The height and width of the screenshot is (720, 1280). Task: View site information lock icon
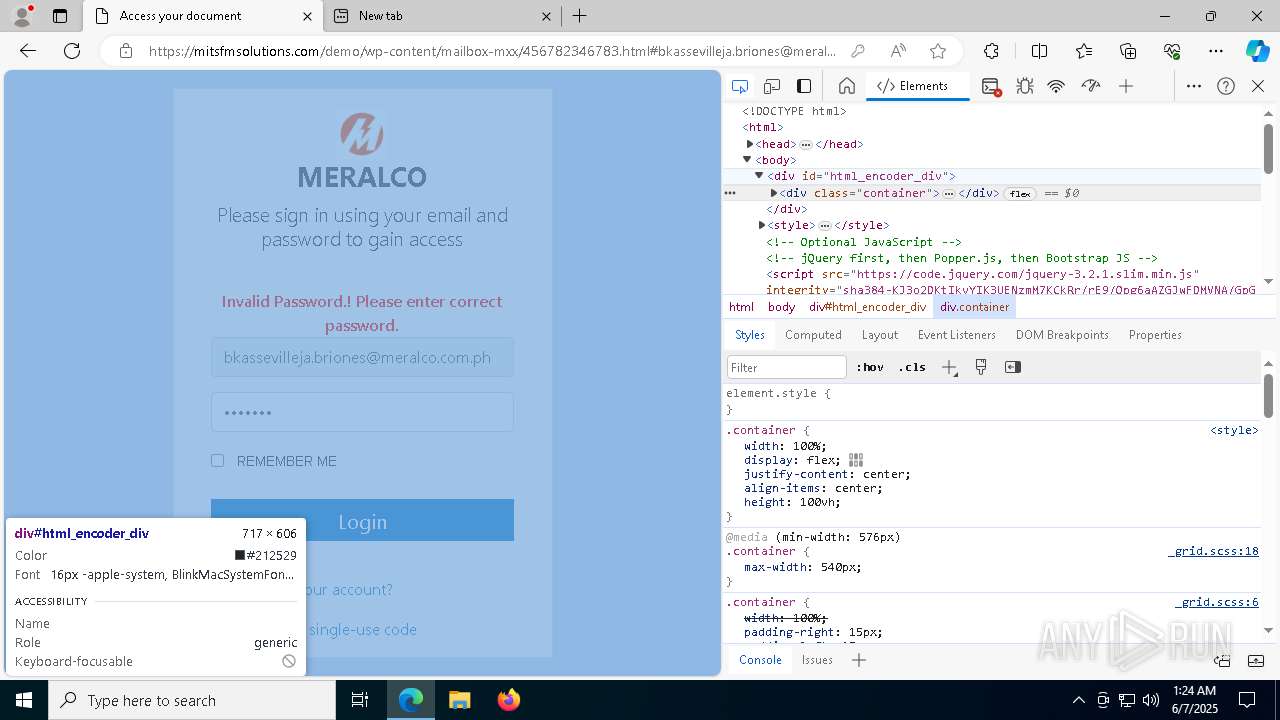coord(126,51)
